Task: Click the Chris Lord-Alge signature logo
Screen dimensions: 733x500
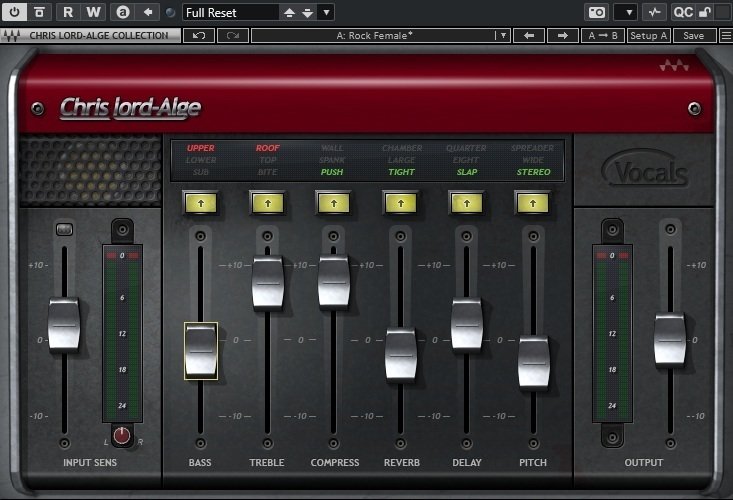Action: 130,108
